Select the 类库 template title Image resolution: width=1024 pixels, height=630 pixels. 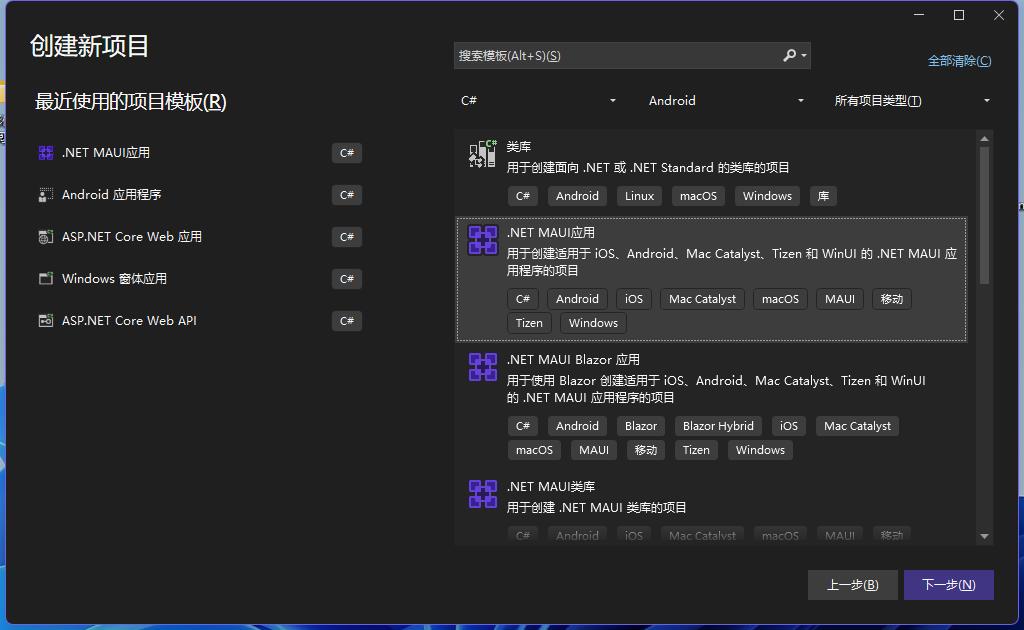point(519,147)
